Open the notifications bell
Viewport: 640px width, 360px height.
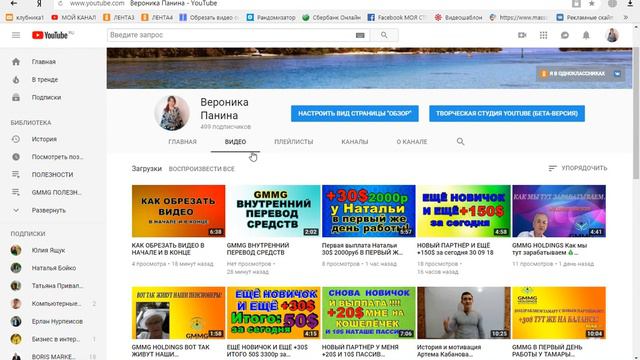coord(586,35)
